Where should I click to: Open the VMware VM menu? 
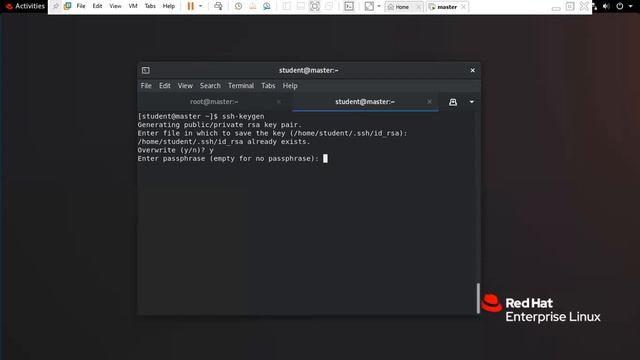[133, 6]
